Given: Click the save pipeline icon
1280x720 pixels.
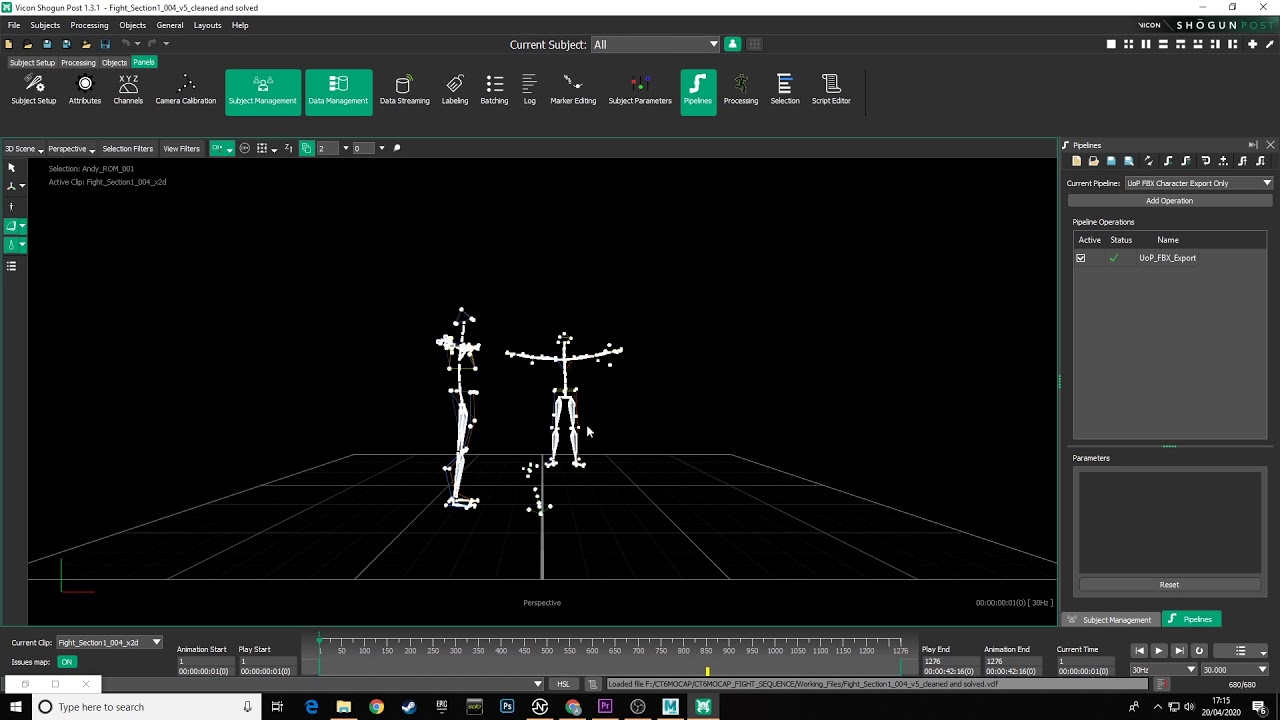Looking at the screenshot, I should tap(1111, 161).
